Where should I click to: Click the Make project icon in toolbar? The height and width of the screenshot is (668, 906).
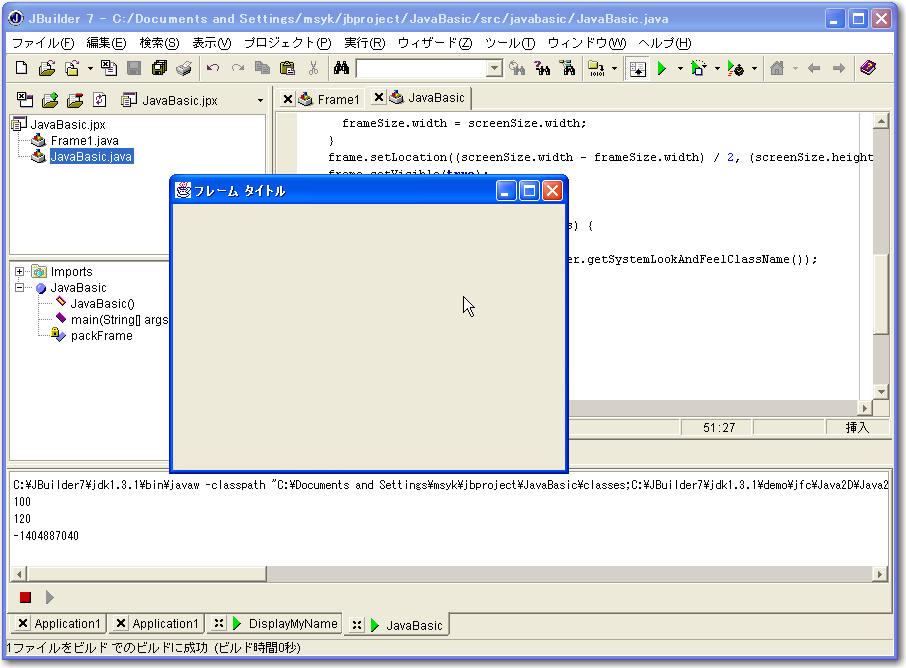tap(596, 68)
